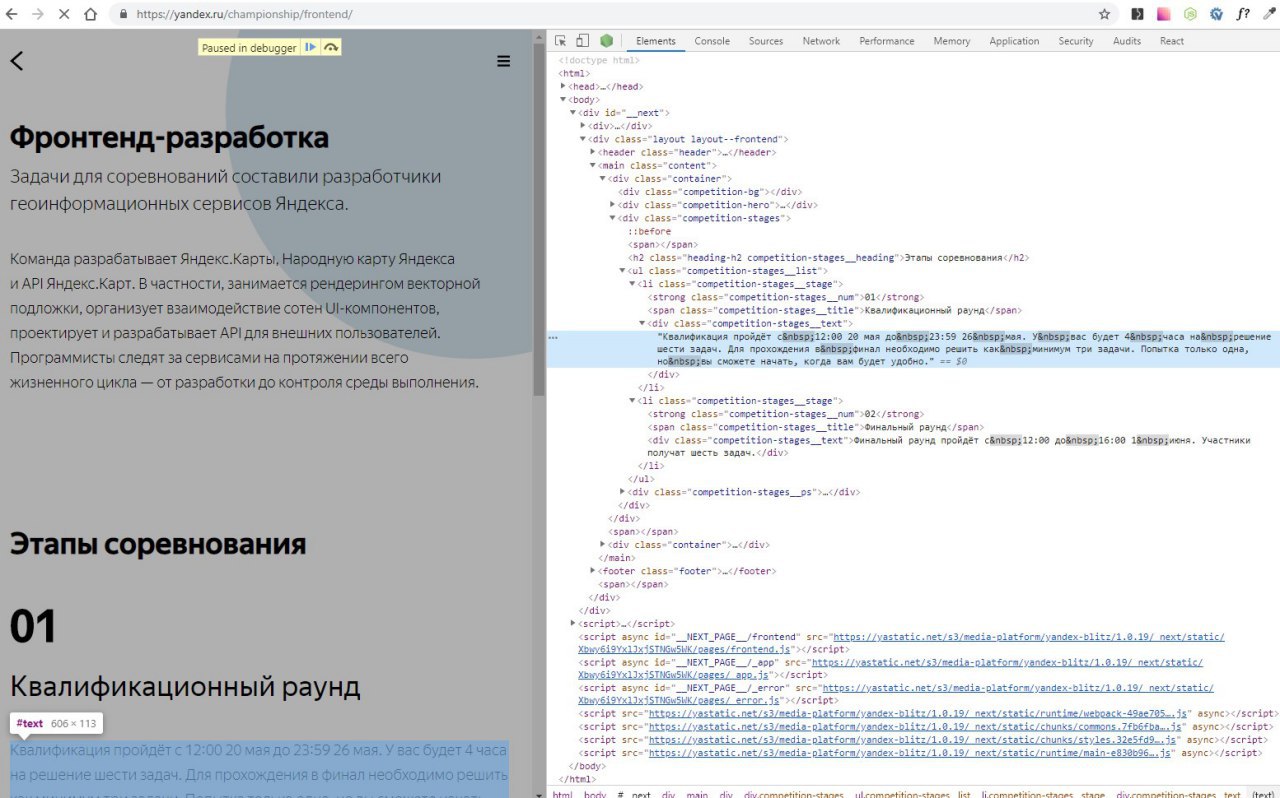Stop page loading with the X button
1280x798 pixels.
[x=64, y=14]
